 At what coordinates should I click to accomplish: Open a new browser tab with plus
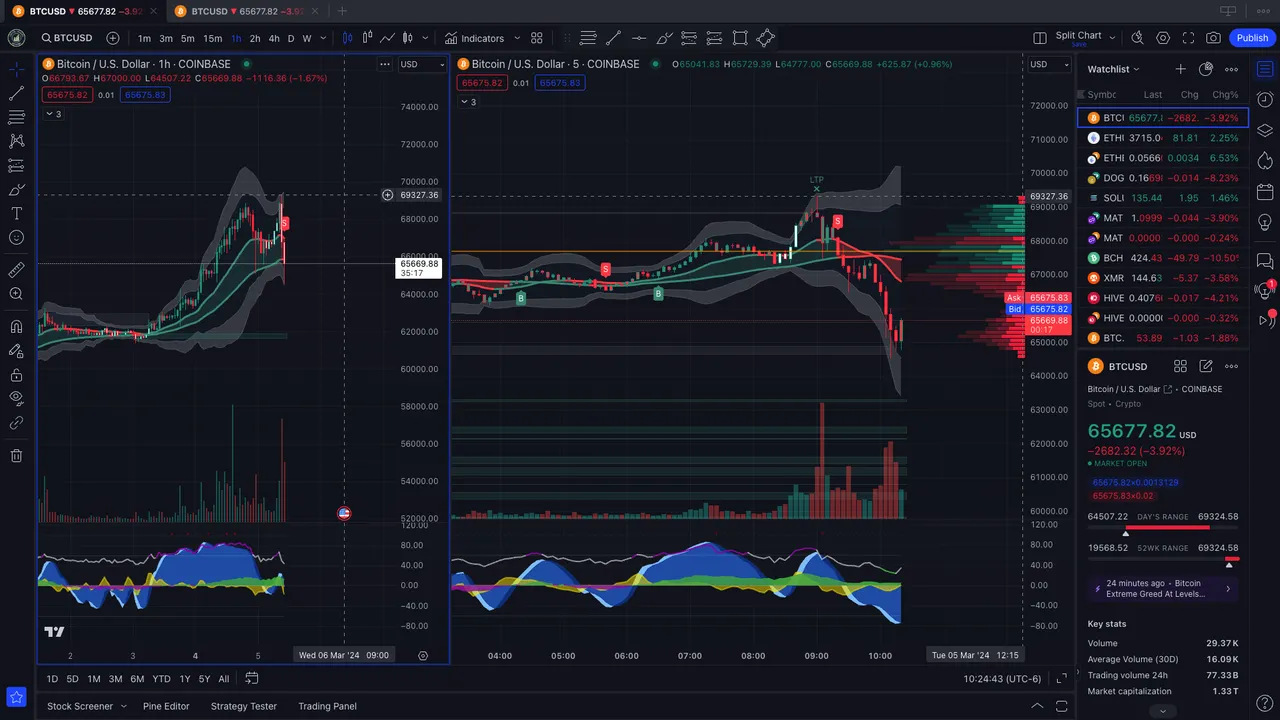tap(342, 11)
